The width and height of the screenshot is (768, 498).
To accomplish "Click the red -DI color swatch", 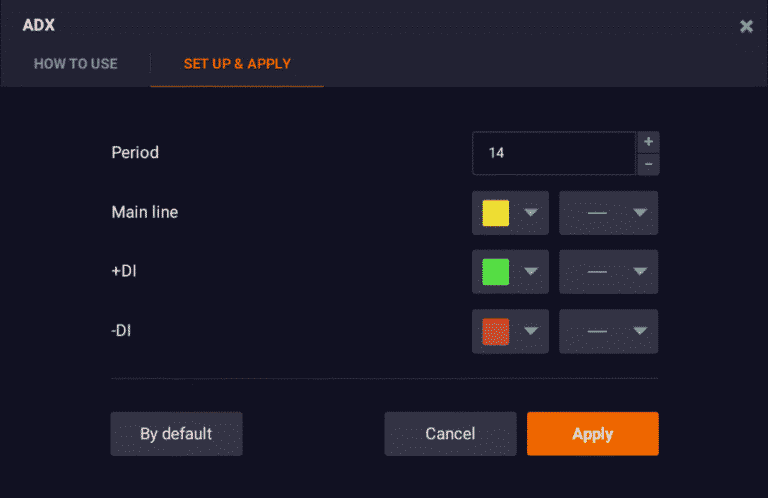I will pos(496,331).
